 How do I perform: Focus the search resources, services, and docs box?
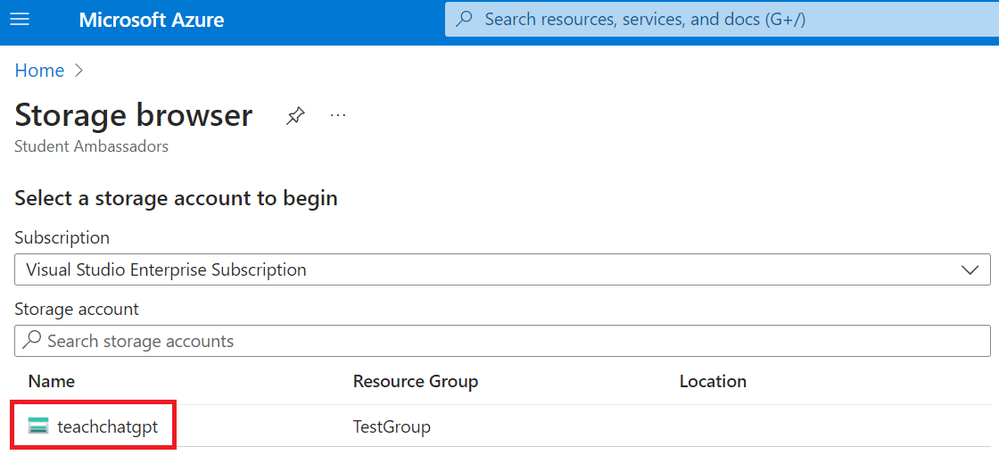(721, 20)
